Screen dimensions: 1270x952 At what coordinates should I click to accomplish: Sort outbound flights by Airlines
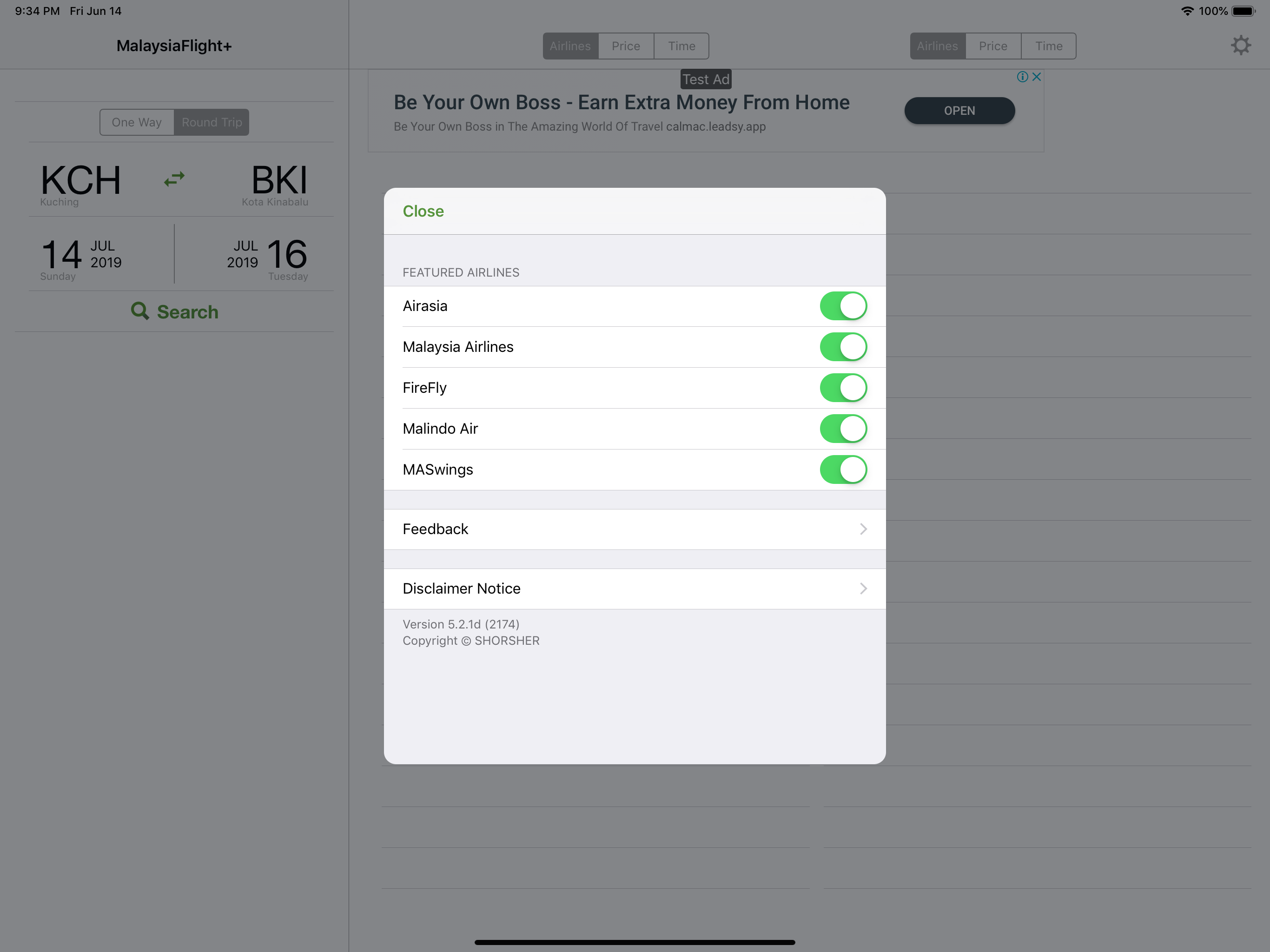point(570,46)
